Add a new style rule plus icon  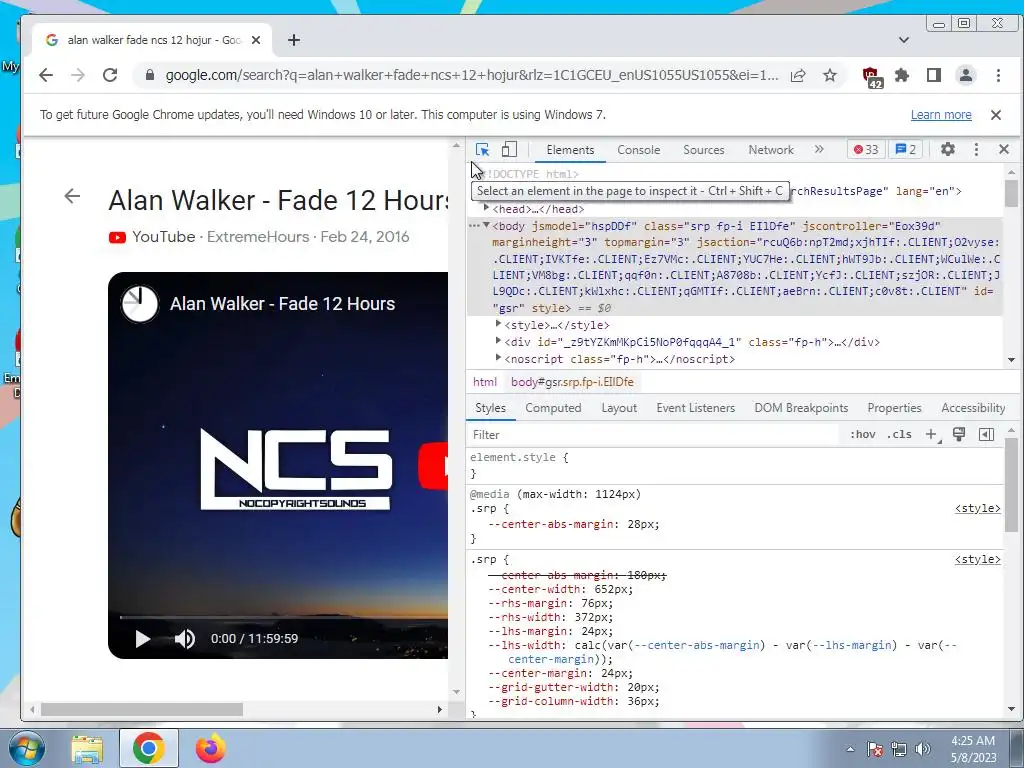pos(932,434)
